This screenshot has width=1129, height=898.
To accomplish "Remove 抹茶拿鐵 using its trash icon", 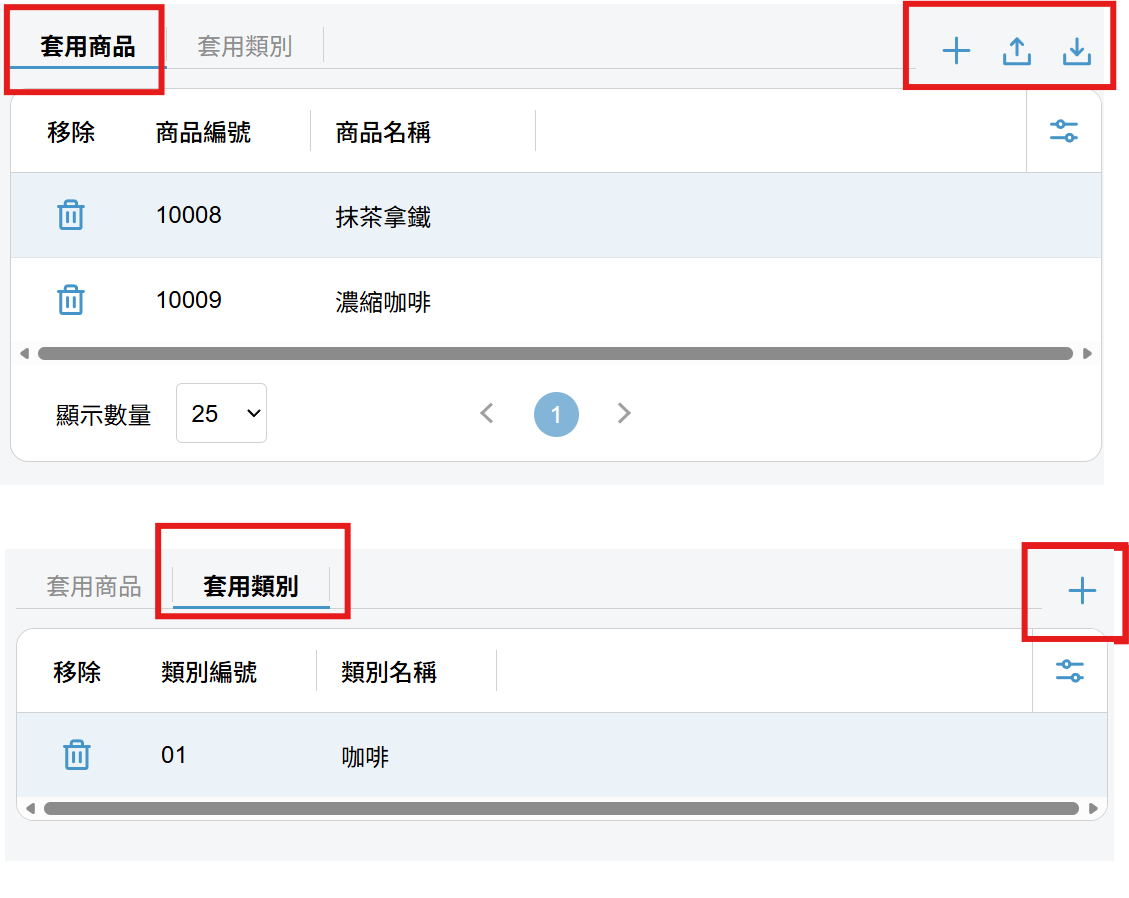I will (x=70, y=215).
